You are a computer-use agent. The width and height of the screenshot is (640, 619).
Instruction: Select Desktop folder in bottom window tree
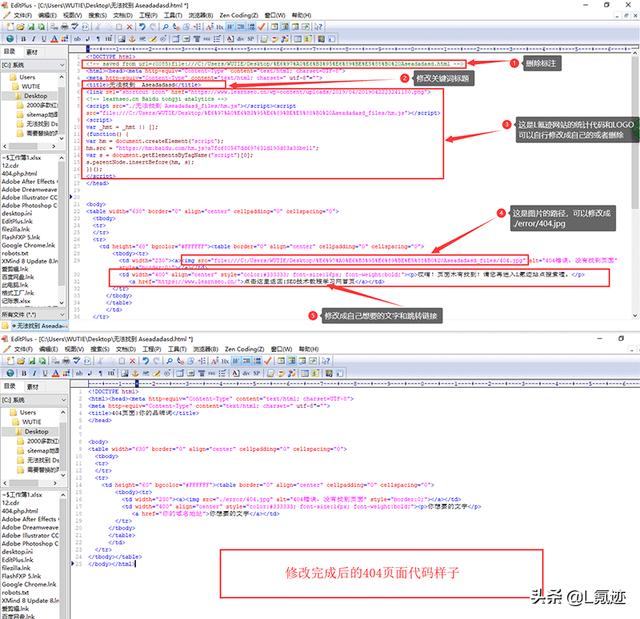pos(36,431)
